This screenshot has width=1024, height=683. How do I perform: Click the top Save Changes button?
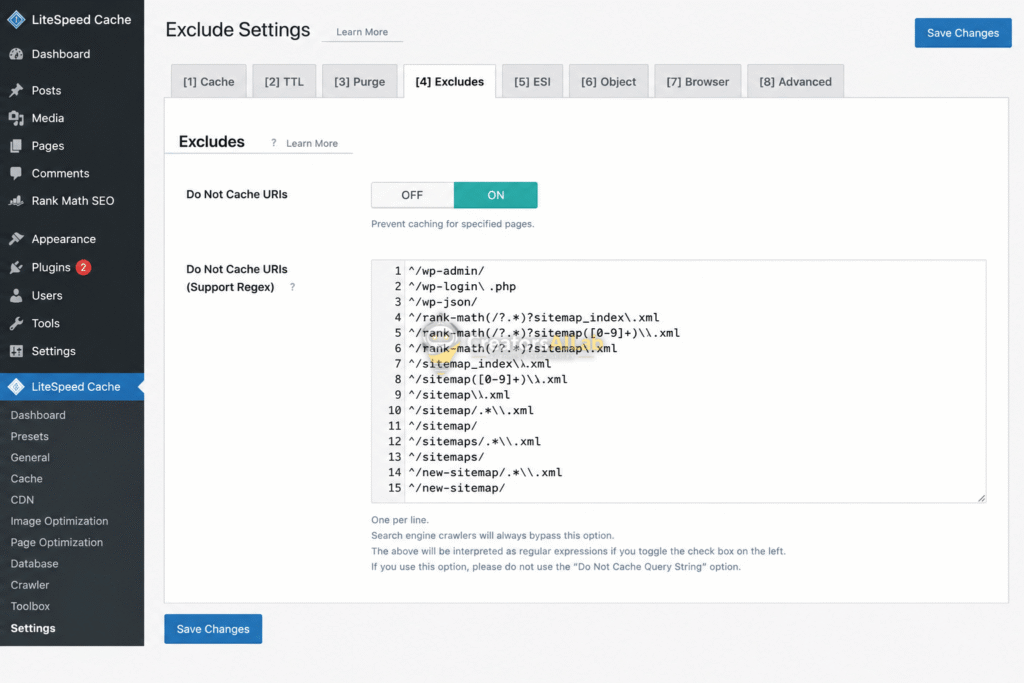tap(963, 33)
